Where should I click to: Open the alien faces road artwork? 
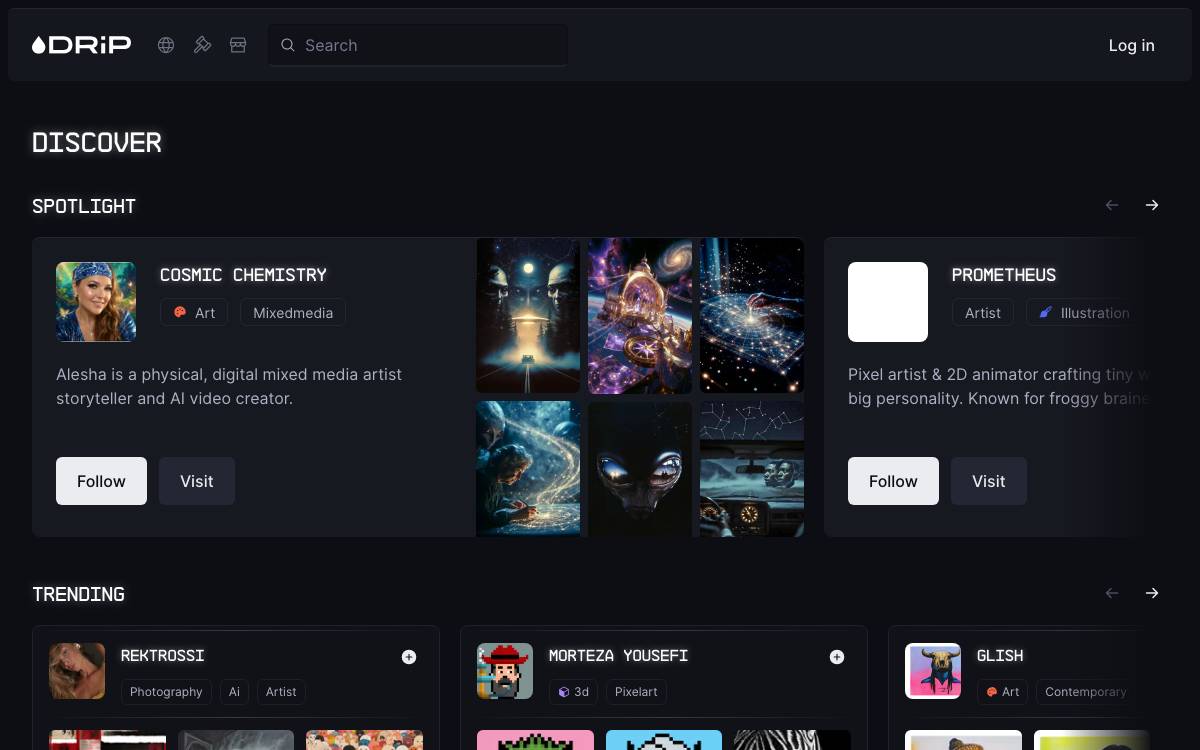tap(528, 315)
